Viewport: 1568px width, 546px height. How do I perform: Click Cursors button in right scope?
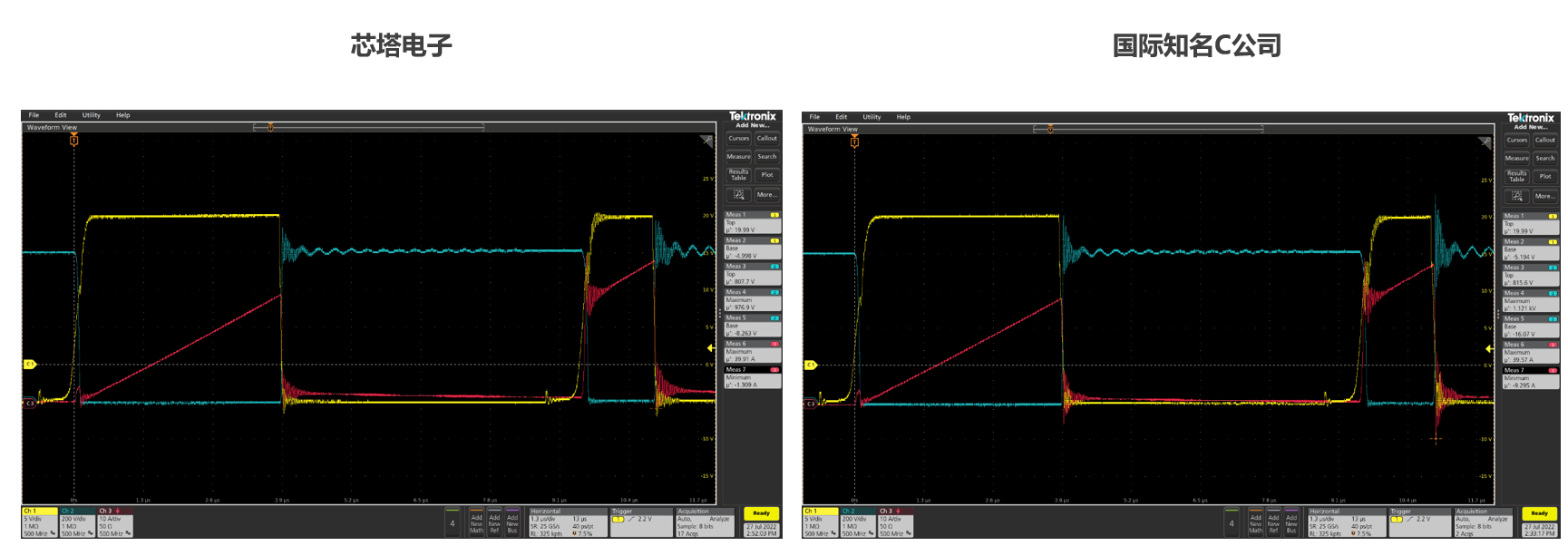[1516, 141]
